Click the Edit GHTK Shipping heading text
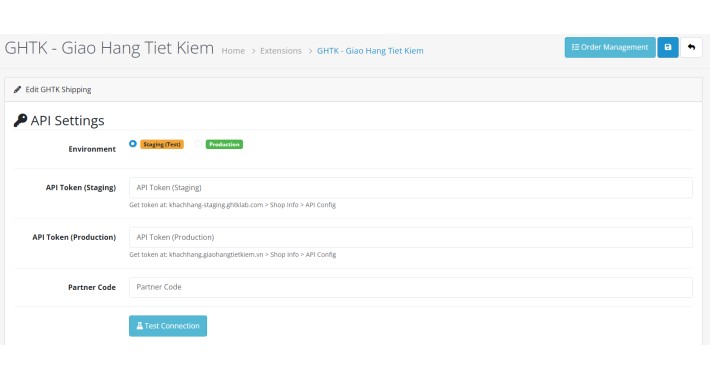 58,90
